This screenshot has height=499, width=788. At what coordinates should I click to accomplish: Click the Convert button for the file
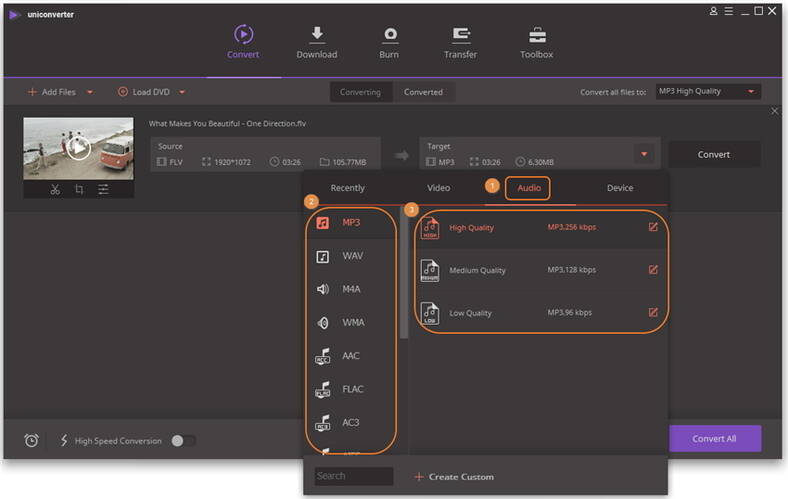pyautogui.click(x=714, y=154)
